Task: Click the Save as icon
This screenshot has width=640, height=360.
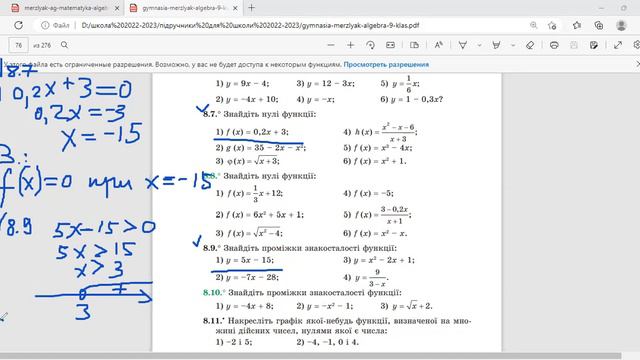Action: pos(594,45)
